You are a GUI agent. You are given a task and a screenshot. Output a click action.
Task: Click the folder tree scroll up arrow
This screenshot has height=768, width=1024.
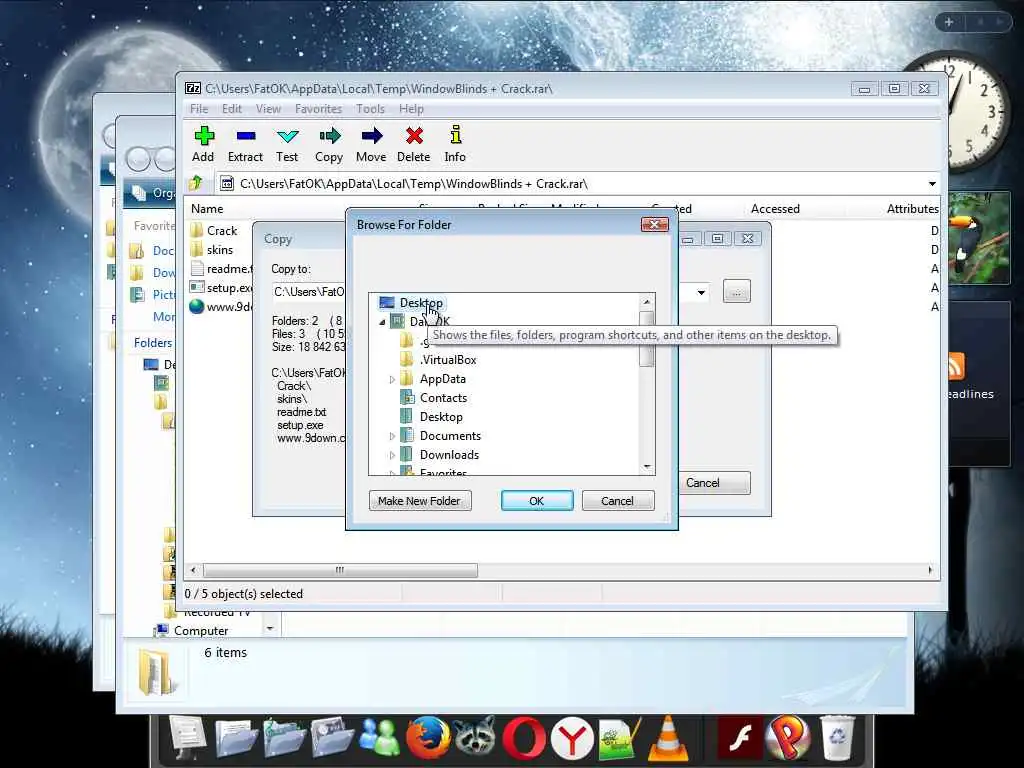[x=647, y=302]
